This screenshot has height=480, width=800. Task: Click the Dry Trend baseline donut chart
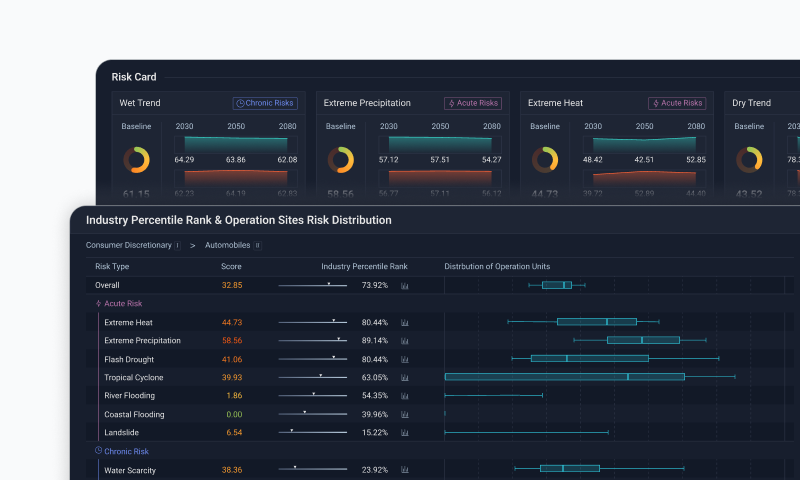click(x=749, y=160)
